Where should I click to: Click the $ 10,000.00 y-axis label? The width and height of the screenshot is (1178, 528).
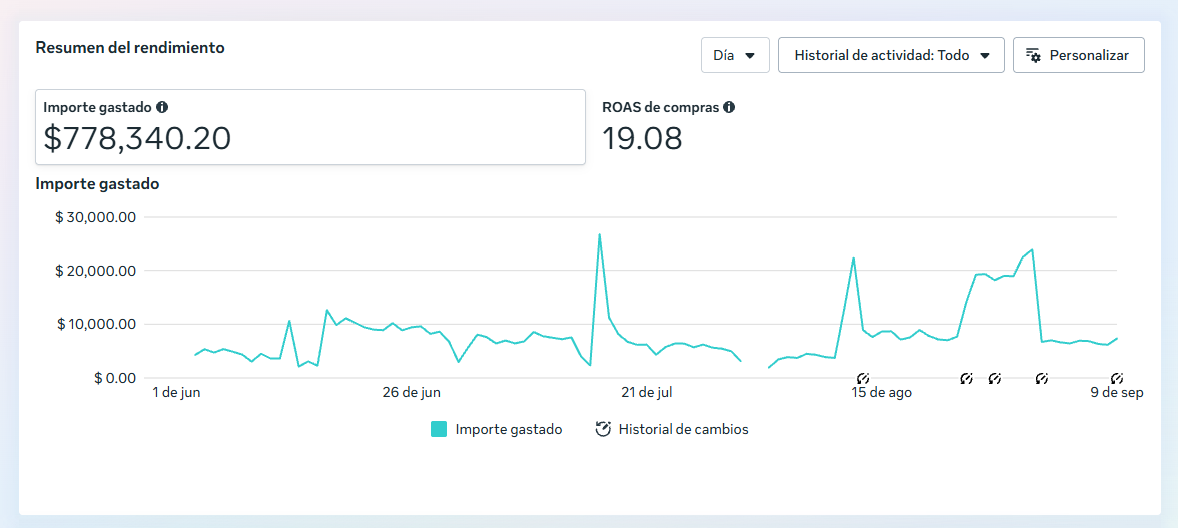click(x=95, y=324)
